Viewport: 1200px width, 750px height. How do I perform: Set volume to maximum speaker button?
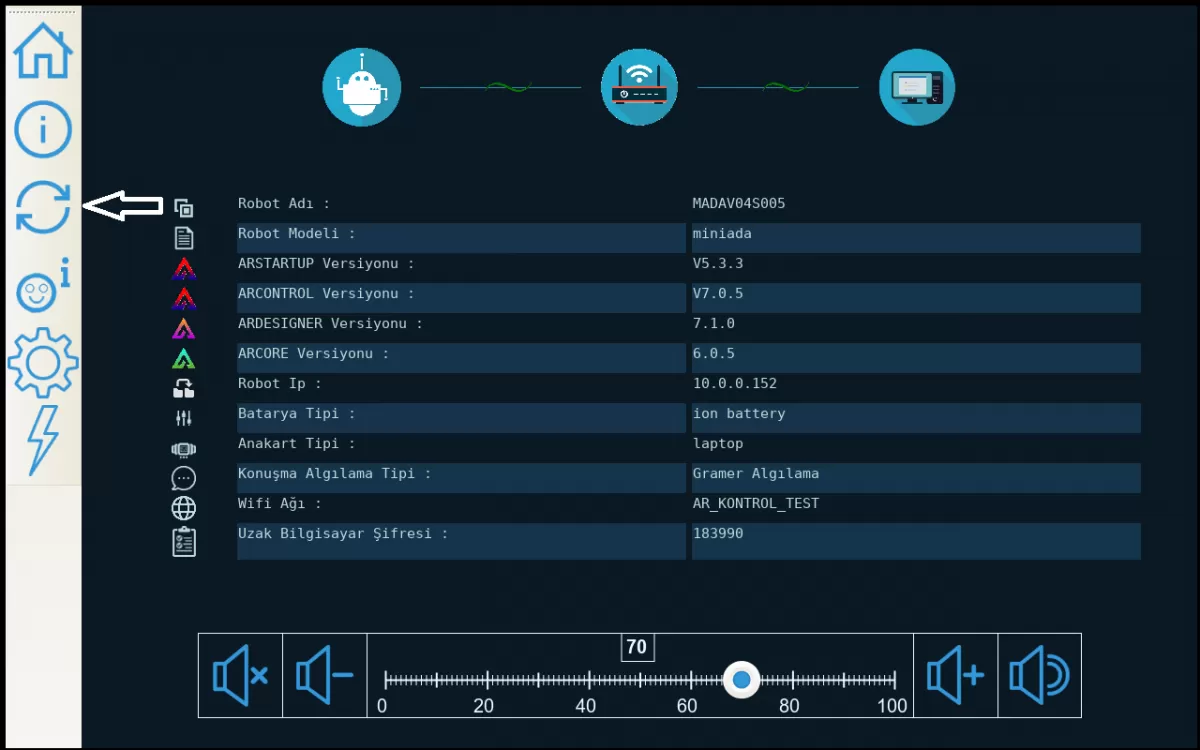pyautogui.click(x=1039, y=676)
